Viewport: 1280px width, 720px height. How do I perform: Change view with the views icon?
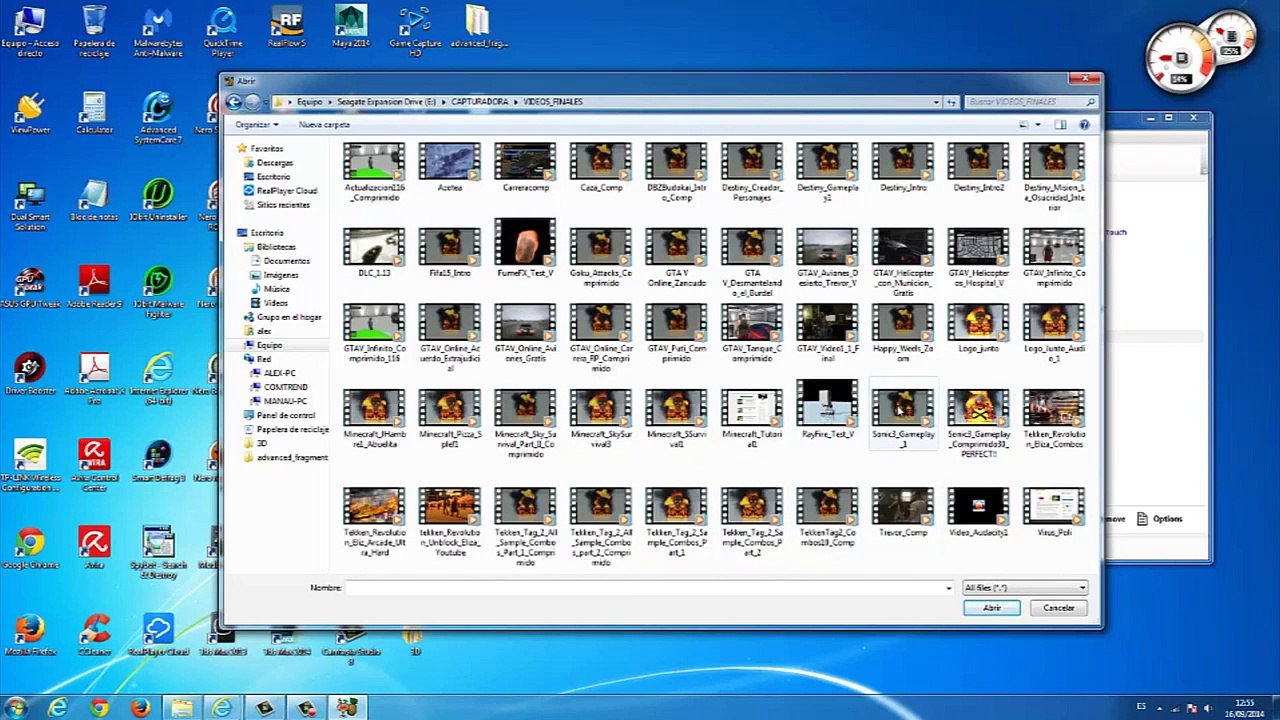point(1023,125)
